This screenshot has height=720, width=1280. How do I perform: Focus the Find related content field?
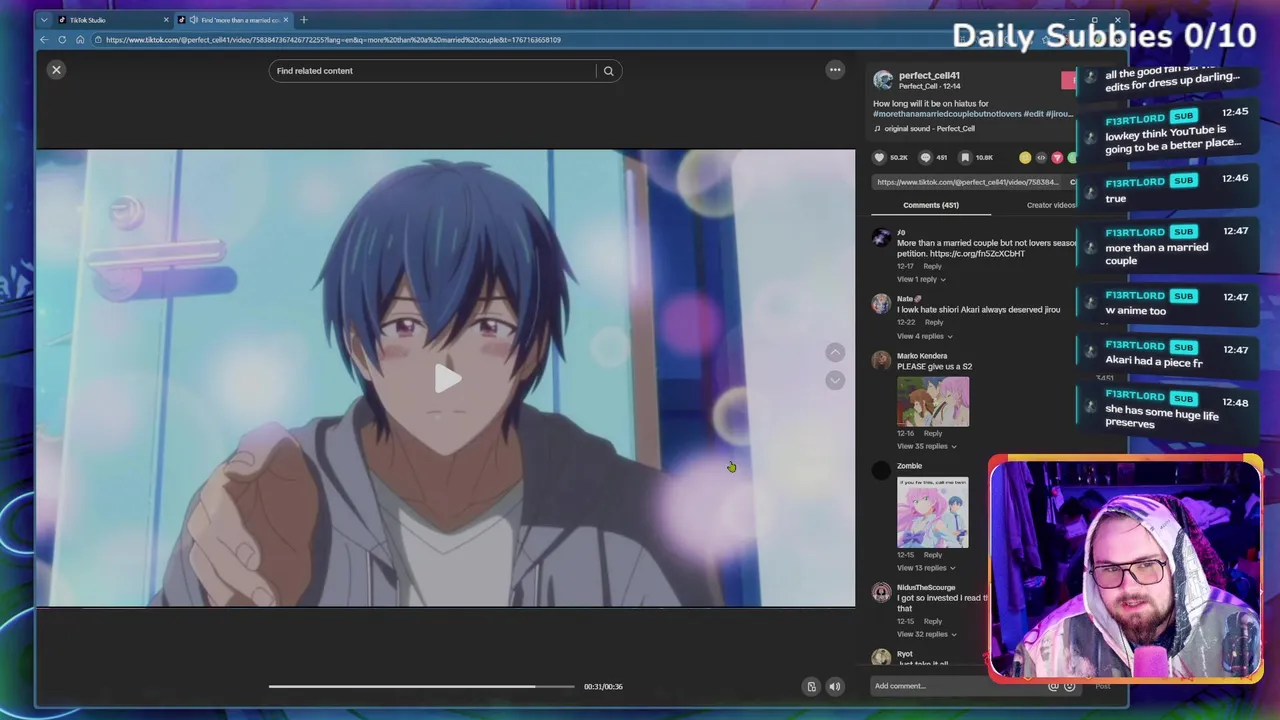tap(432, 71)
